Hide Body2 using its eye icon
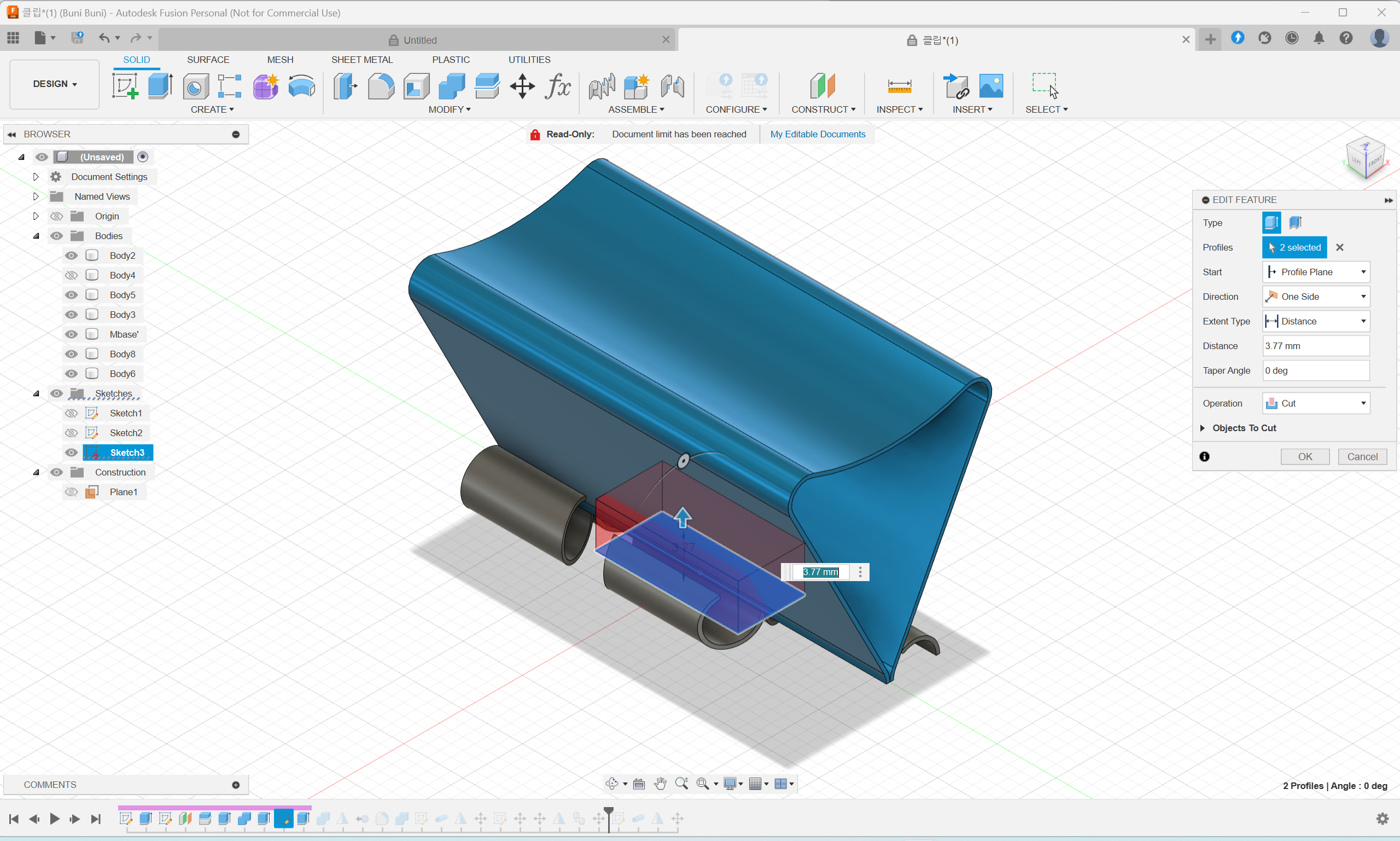The width and height of the screenshot is (1400, 841). click(71, 256)
